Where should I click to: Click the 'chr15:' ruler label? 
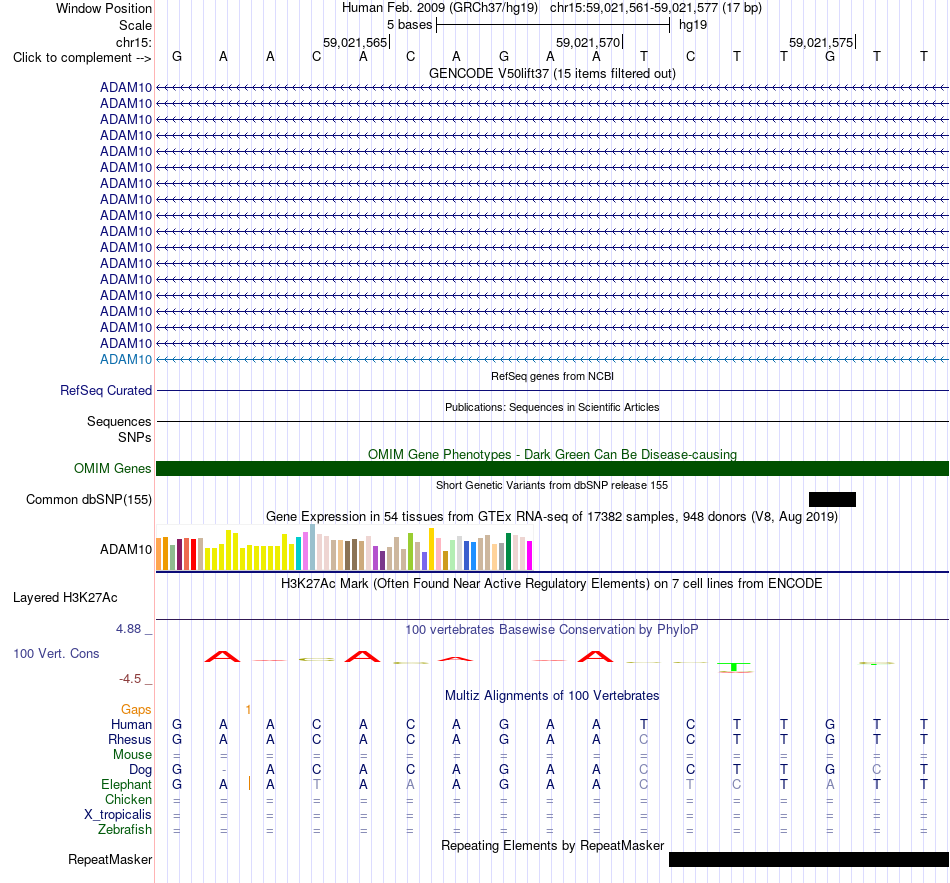coord(134,42)
